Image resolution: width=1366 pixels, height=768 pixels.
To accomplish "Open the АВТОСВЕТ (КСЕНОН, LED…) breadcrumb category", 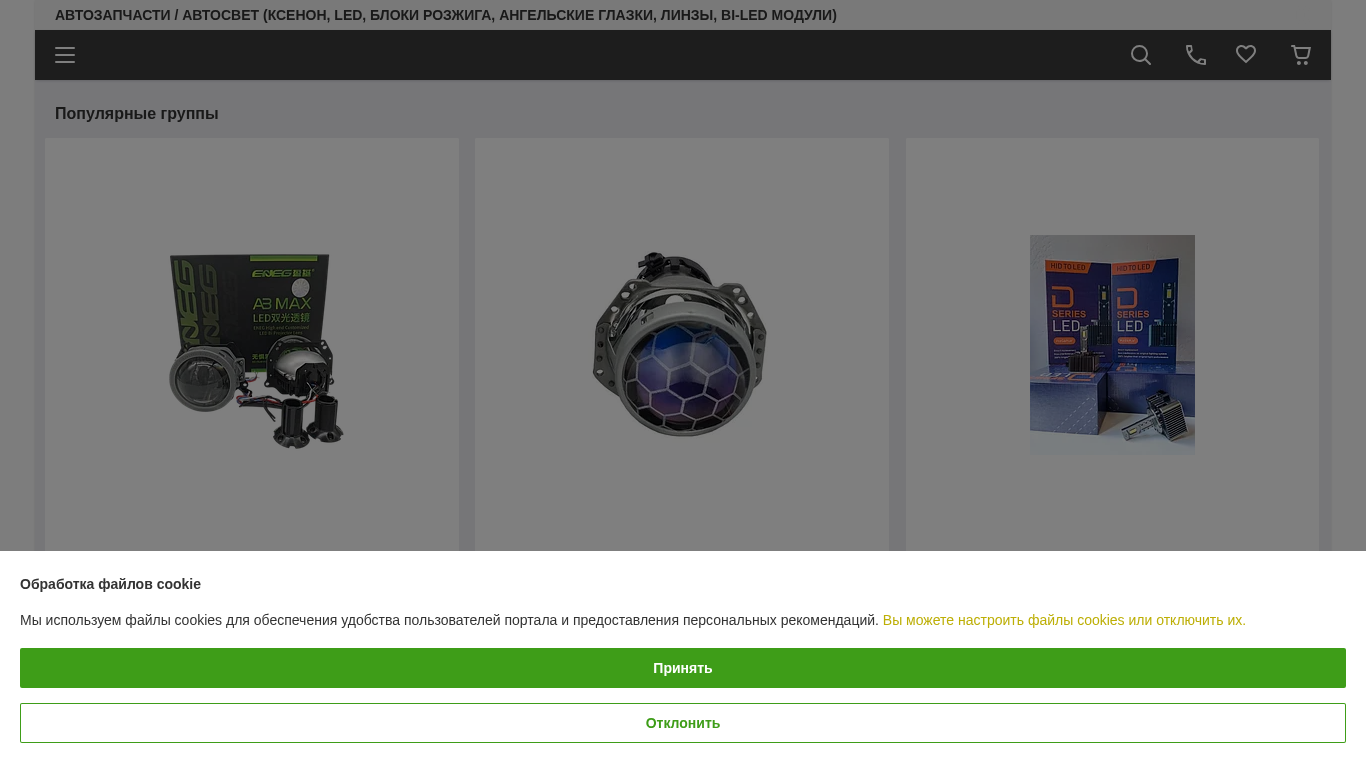I will [509, 15].
